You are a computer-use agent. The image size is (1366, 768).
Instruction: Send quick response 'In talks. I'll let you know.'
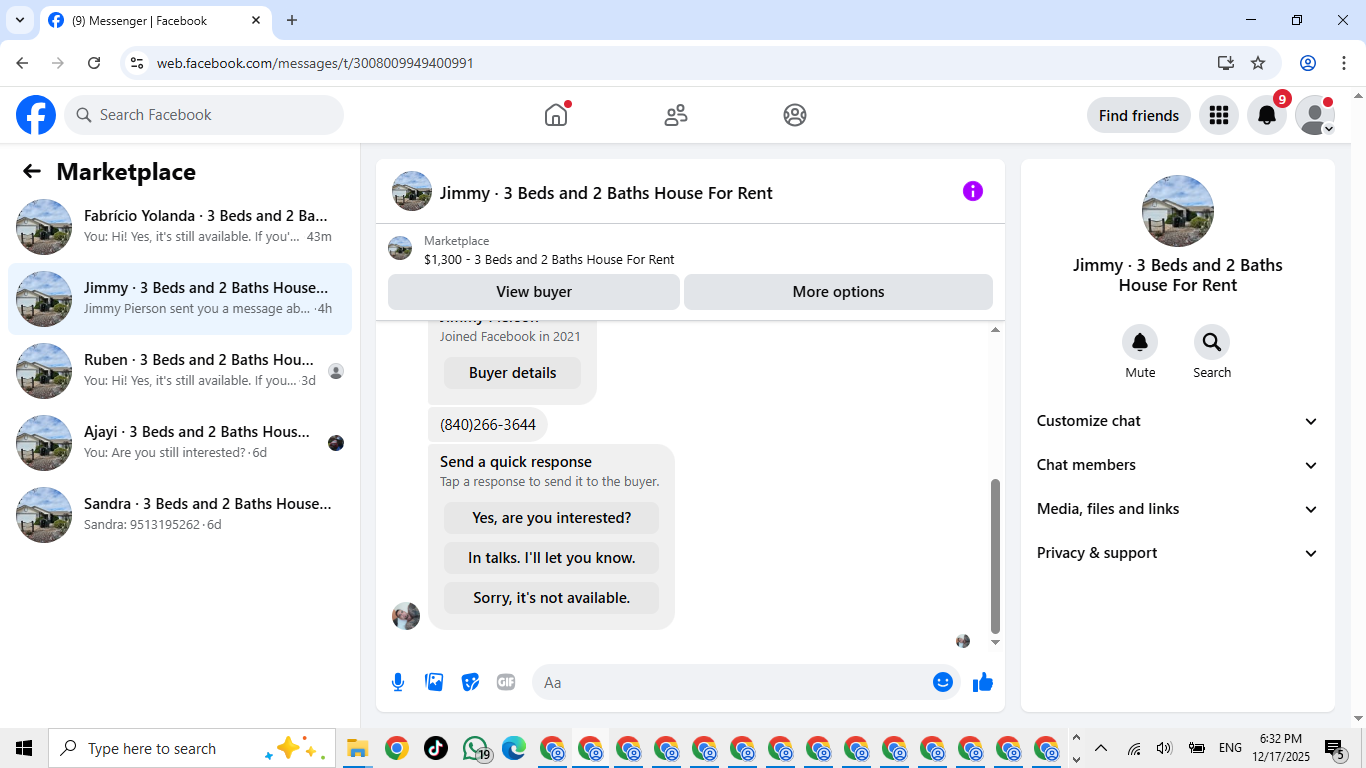pyautogui.click(x=551, y=558)
